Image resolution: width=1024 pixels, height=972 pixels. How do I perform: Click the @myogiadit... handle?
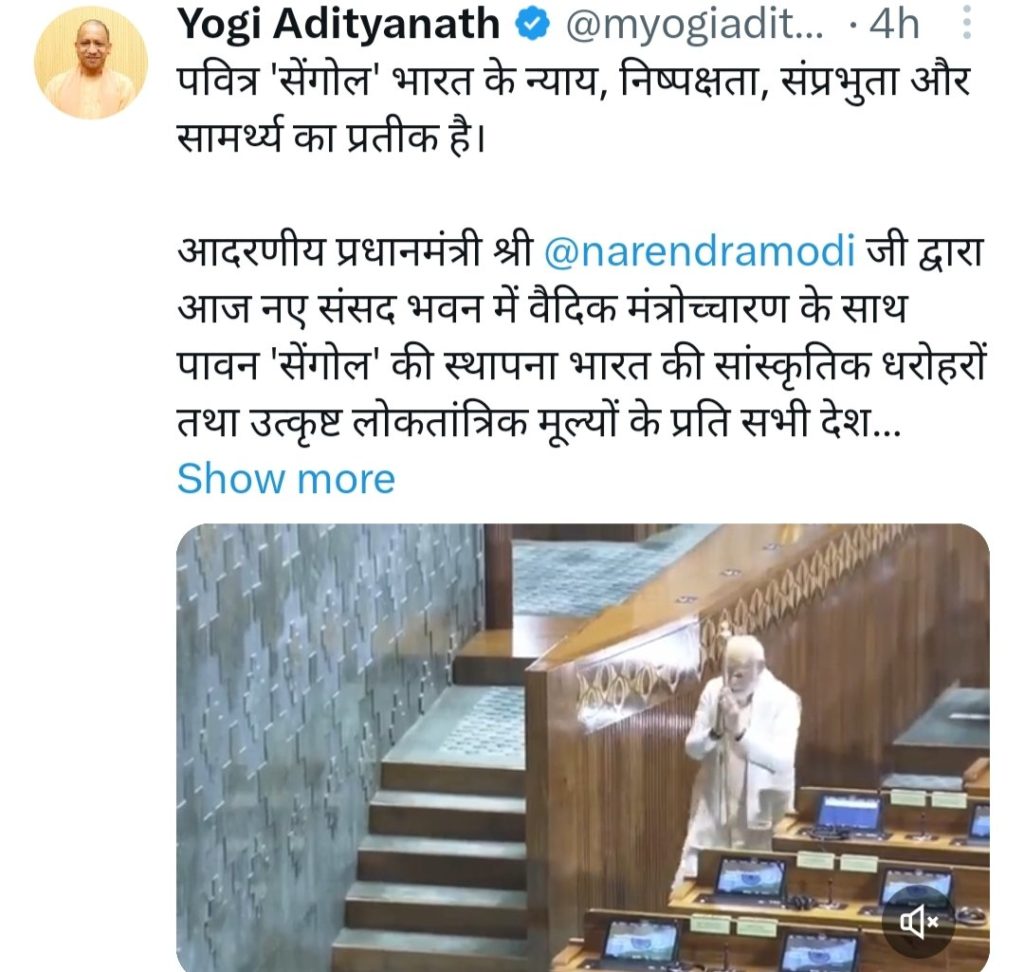coord(694,25)
